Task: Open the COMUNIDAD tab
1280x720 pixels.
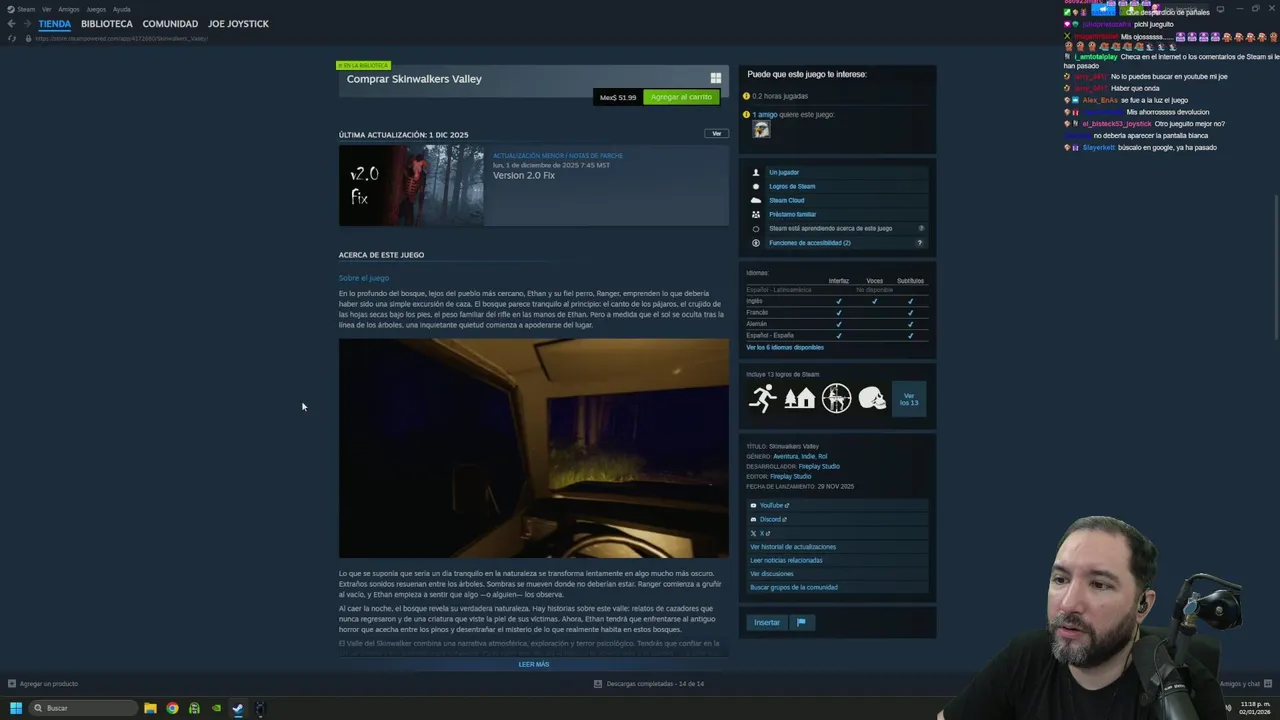Action: click(170, 24)
